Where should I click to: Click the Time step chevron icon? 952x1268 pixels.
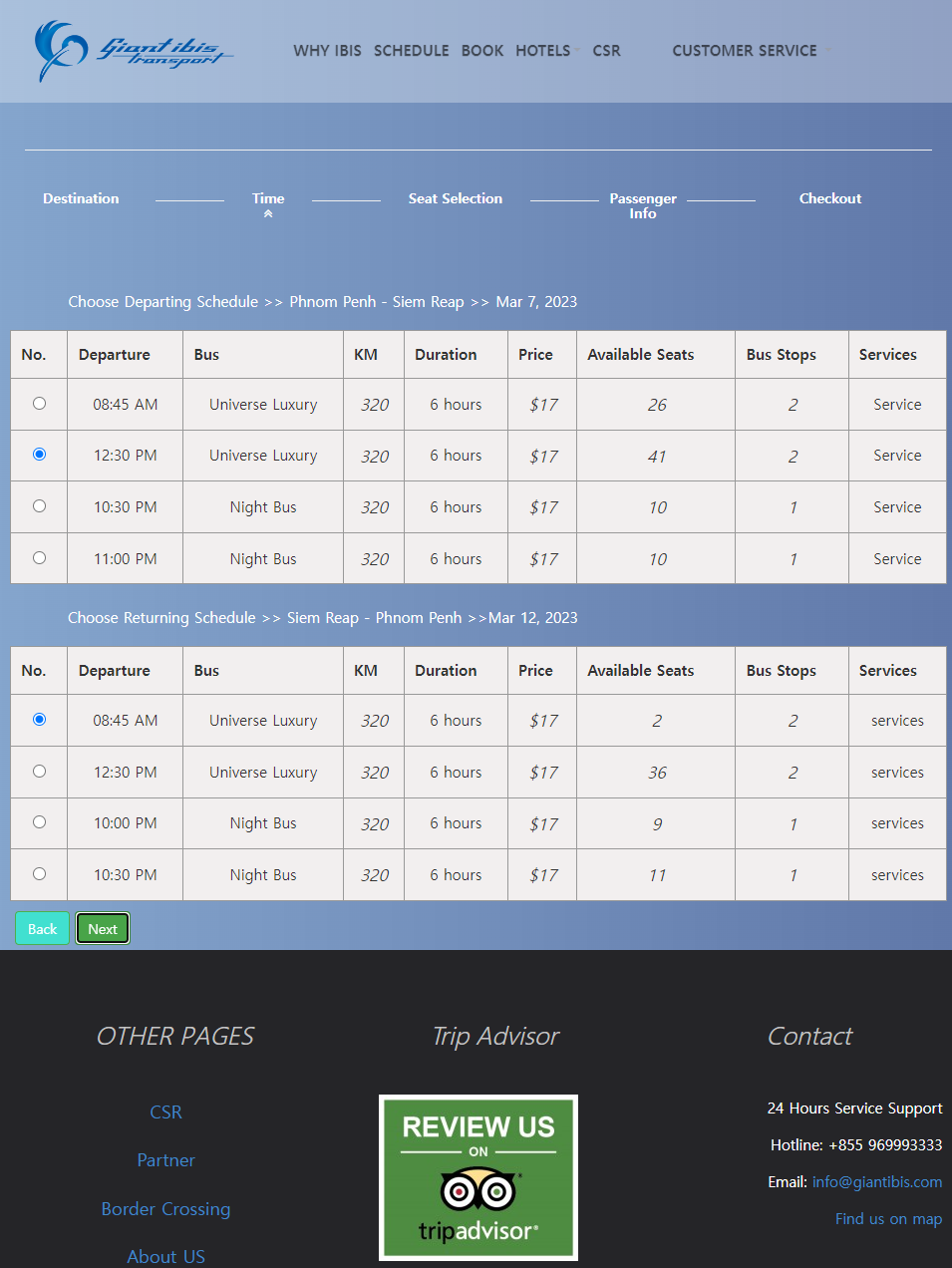(x=268, y=214)
